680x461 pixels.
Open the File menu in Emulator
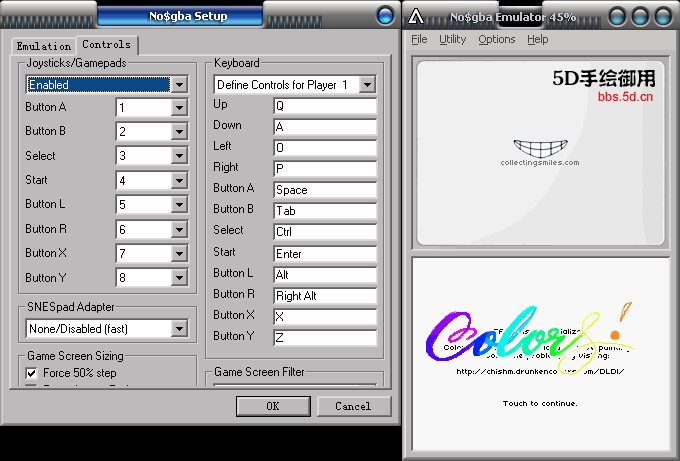(419, 39)
